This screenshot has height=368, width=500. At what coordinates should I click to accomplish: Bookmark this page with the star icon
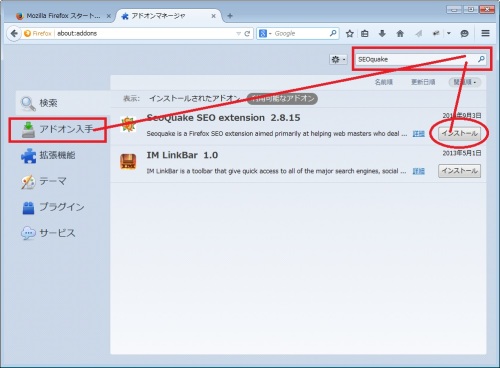(349, 33)
